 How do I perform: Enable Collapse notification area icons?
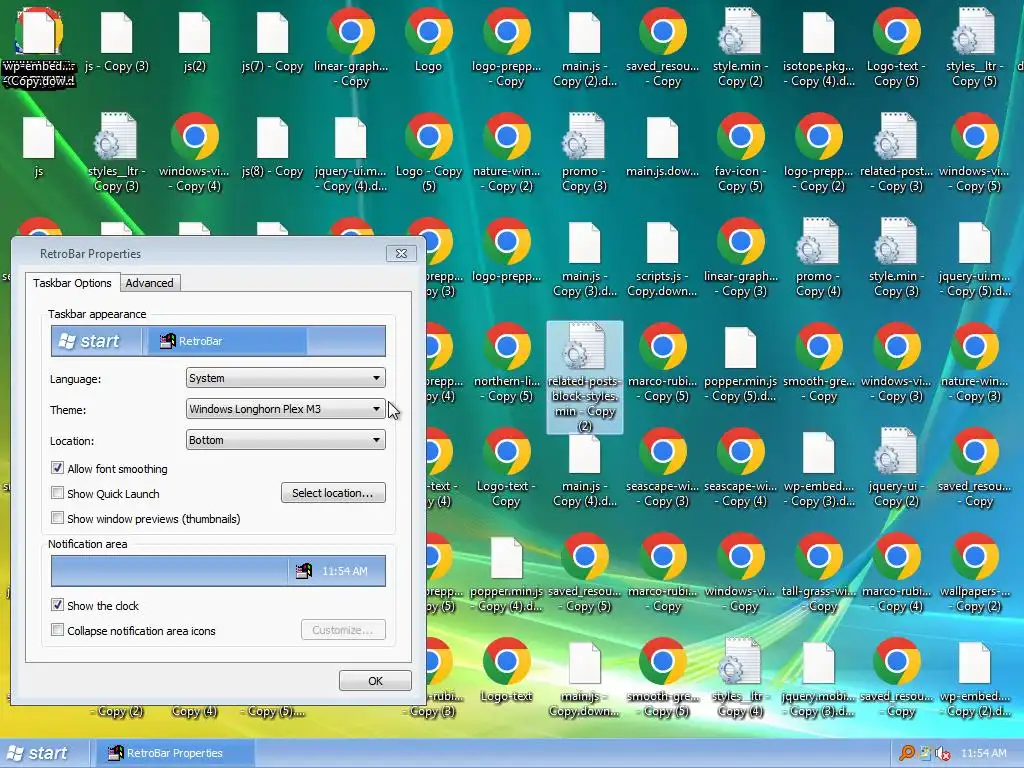pyautogui.click(x=57, y=630)
